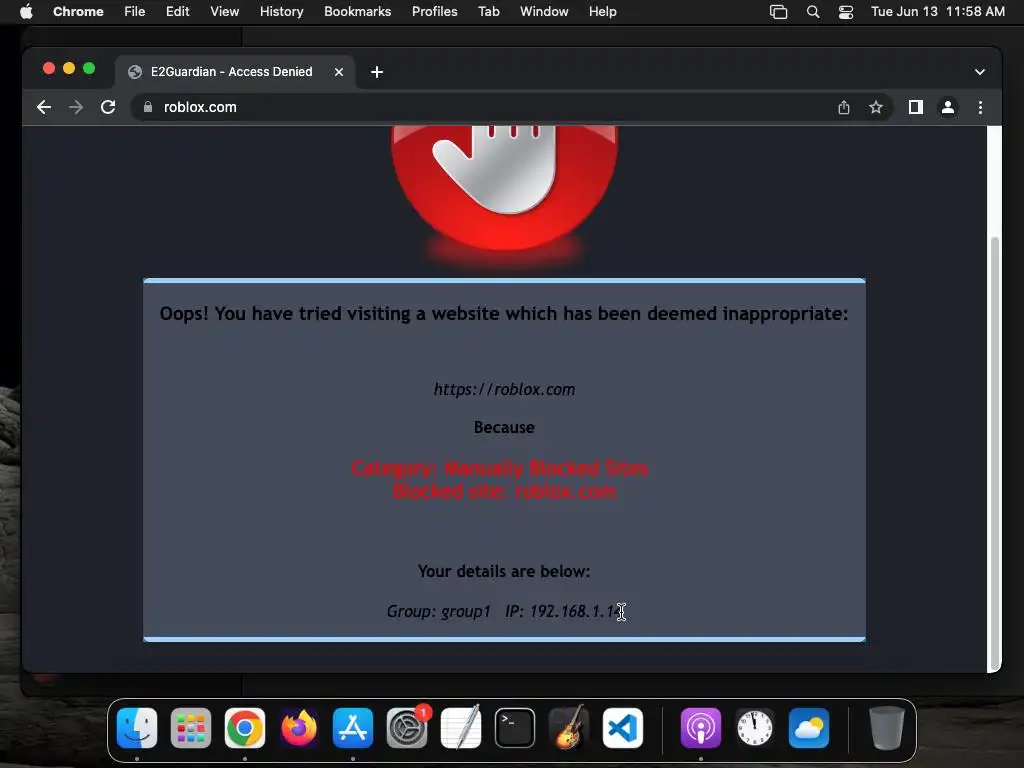Open Chrome side panel
Screen dimensions: 1024x768
pos(916,107)
